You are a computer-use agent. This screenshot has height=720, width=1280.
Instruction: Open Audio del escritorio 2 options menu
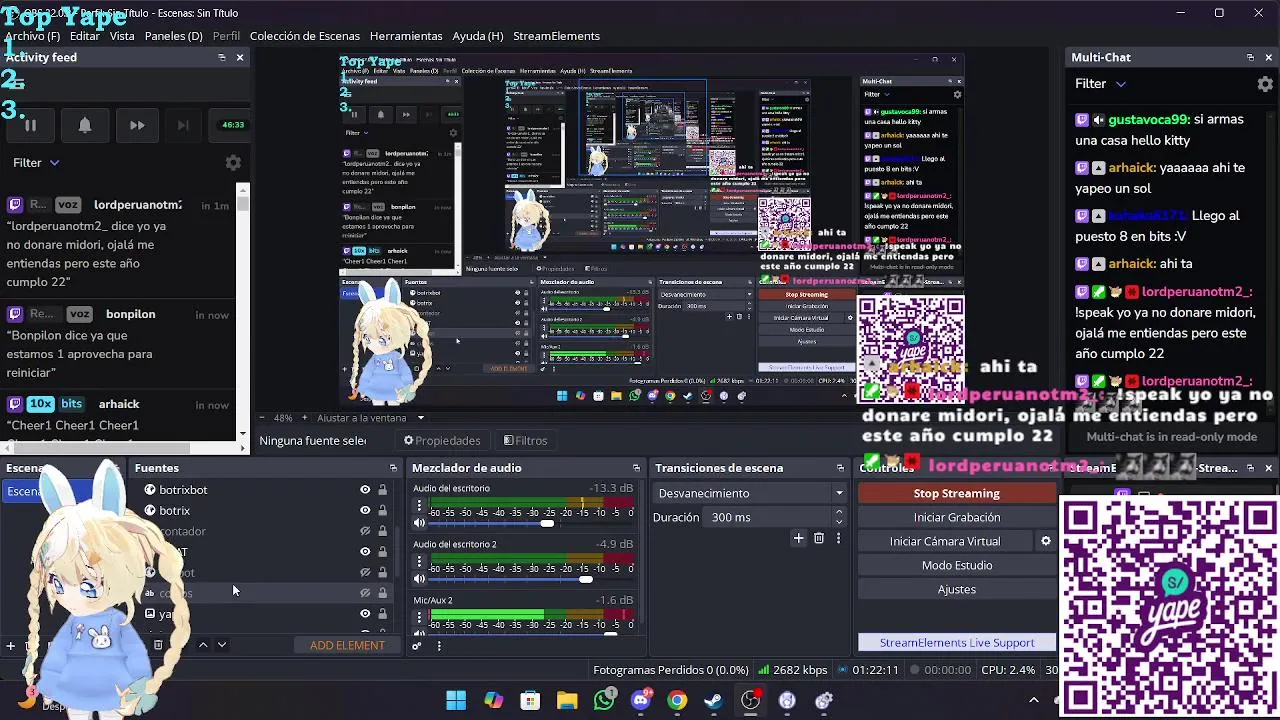pos(419,563)
